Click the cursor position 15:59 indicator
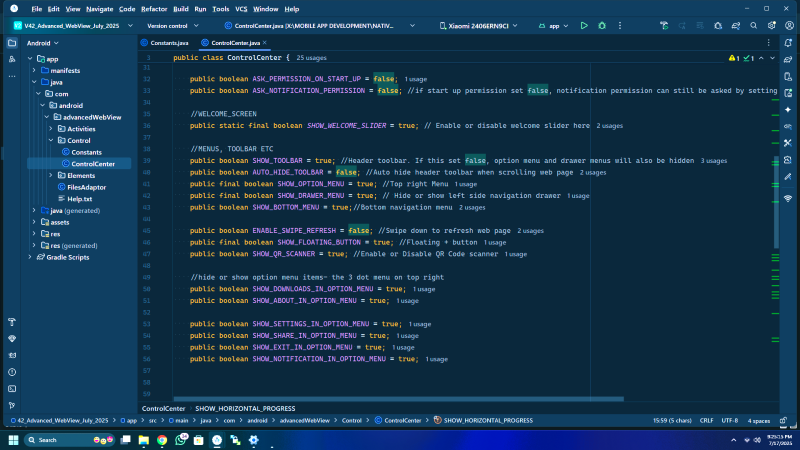This screenshot has height=450, width=800. 672,420
